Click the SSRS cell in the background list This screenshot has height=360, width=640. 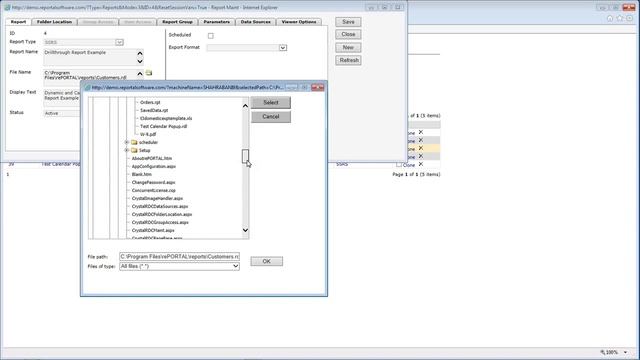click(x=342, y=164)
